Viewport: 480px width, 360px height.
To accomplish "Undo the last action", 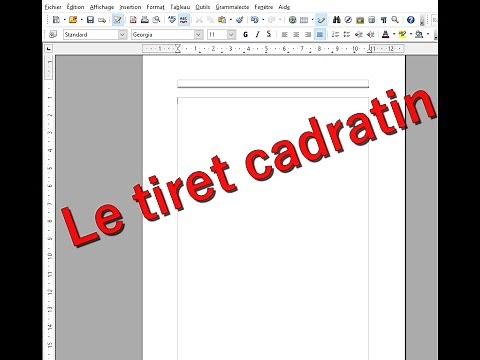I will [x=255, y=20].
